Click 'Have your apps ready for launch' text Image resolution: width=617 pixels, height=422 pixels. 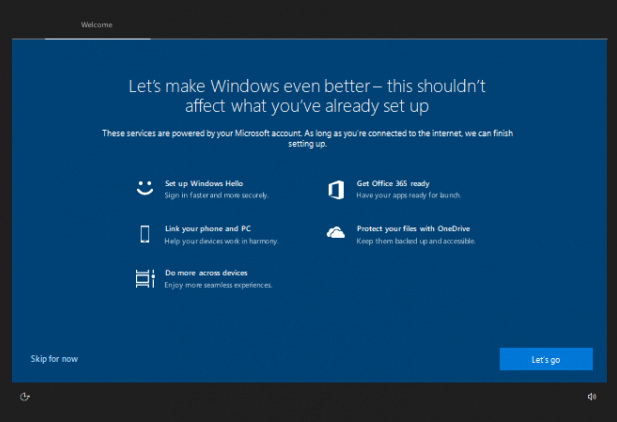(x=408, y=195)
